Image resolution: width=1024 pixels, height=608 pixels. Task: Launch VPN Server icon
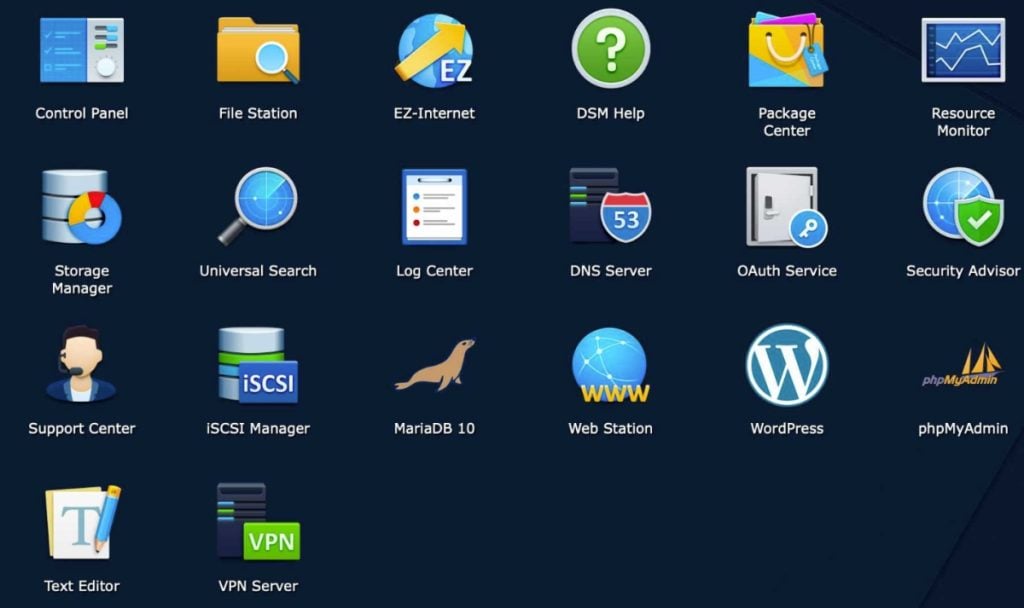point(259,522)
